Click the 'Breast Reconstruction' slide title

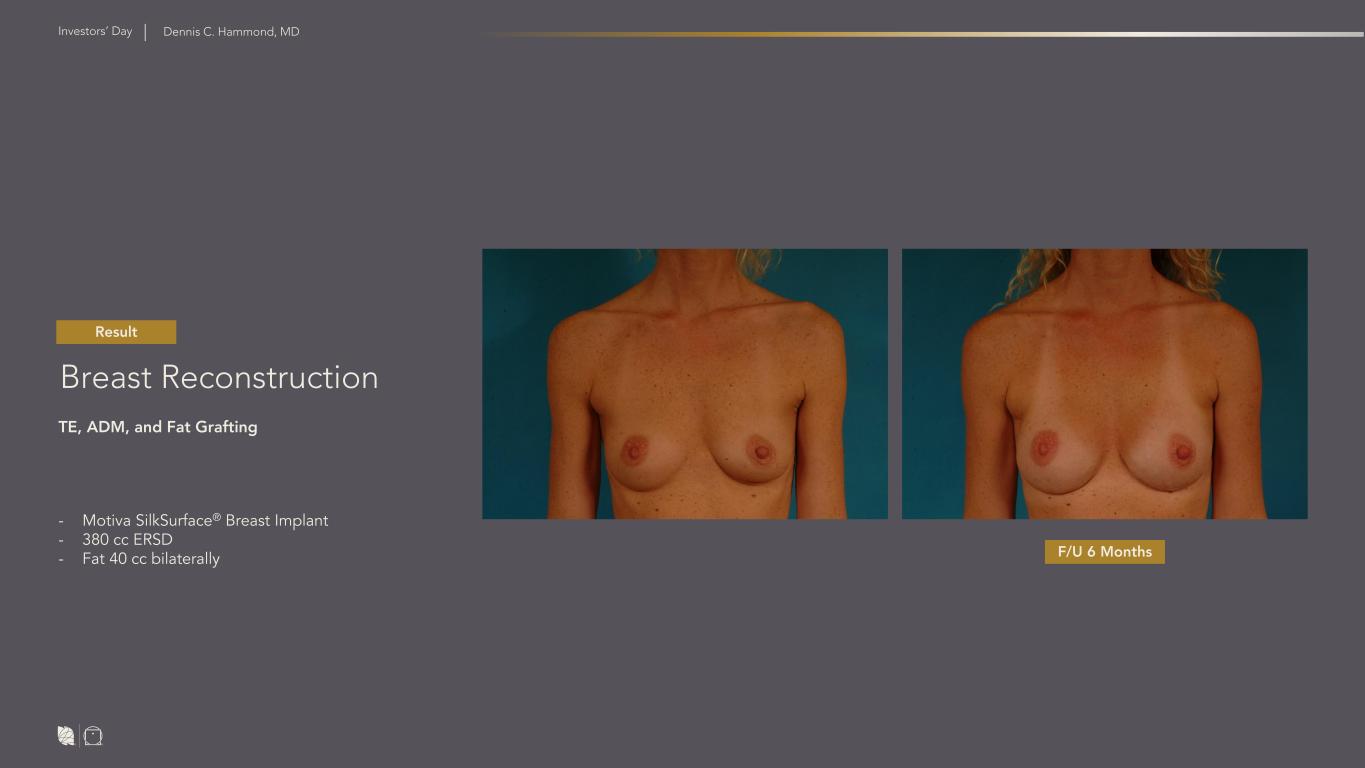pos(219,378)
